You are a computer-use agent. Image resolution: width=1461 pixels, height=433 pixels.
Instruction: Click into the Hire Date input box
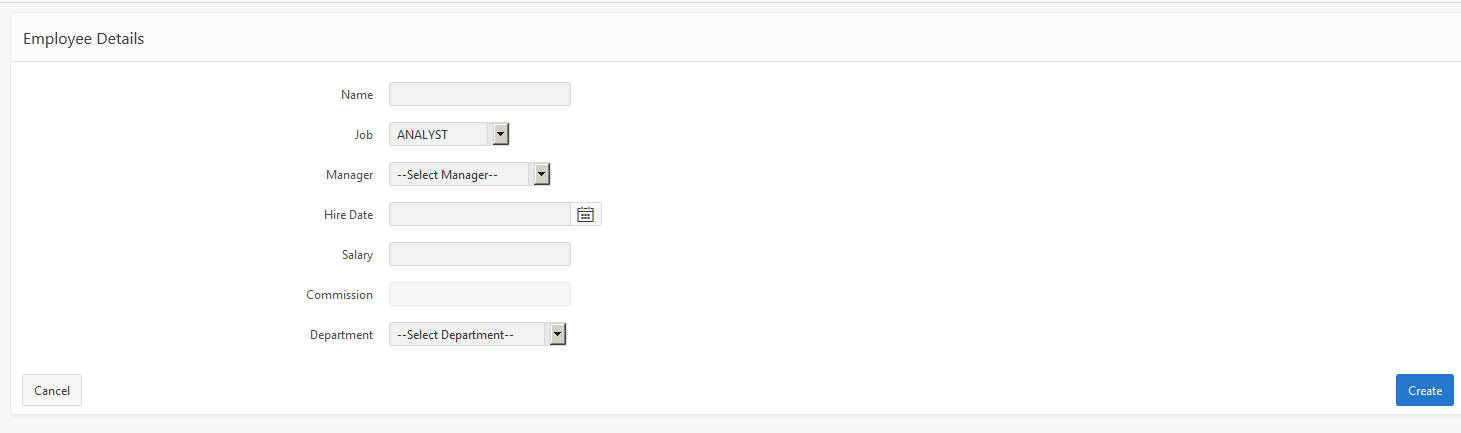pos(479,214)
